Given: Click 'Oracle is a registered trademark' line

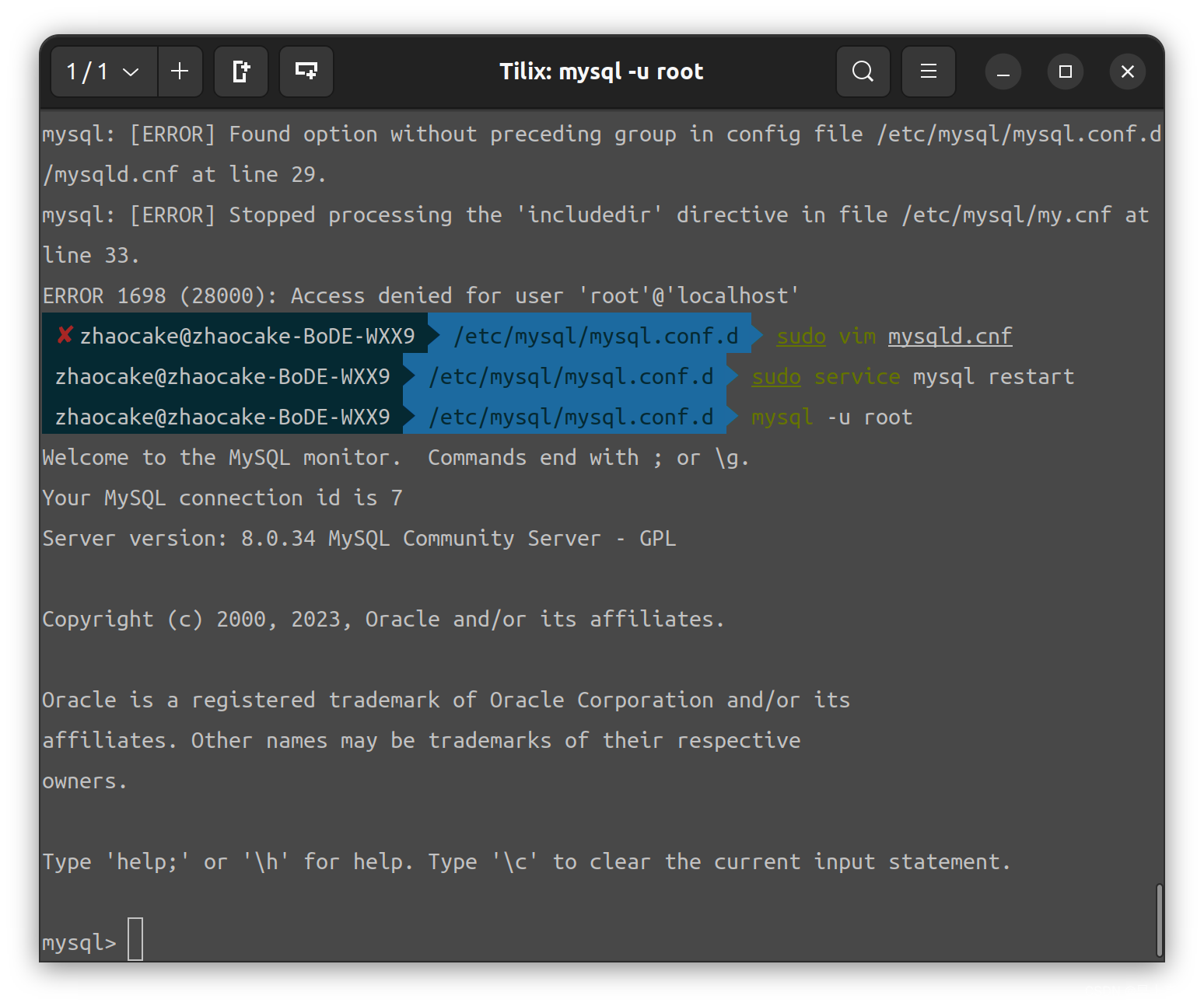Looking at the screenshot, I should 446,700.
